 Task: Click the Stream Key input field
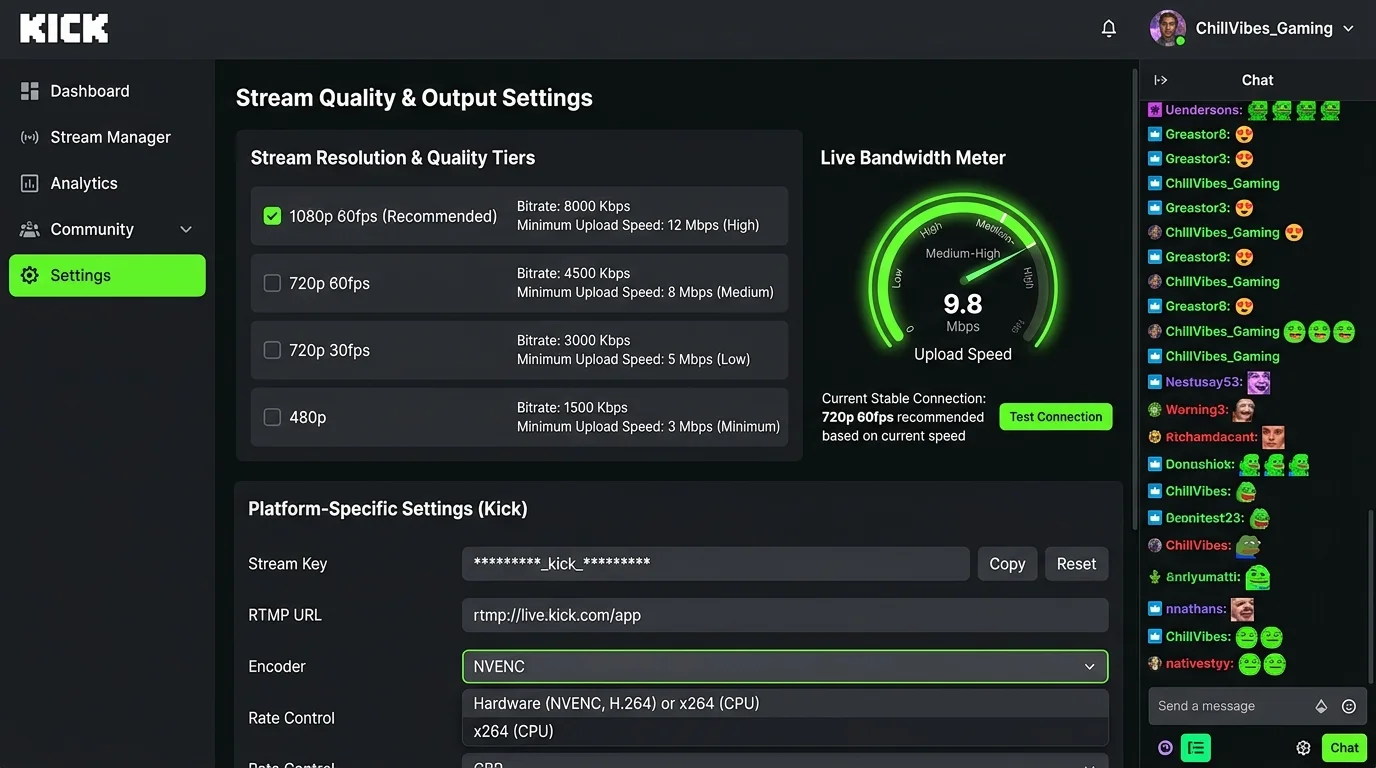[x=716, y=564]
